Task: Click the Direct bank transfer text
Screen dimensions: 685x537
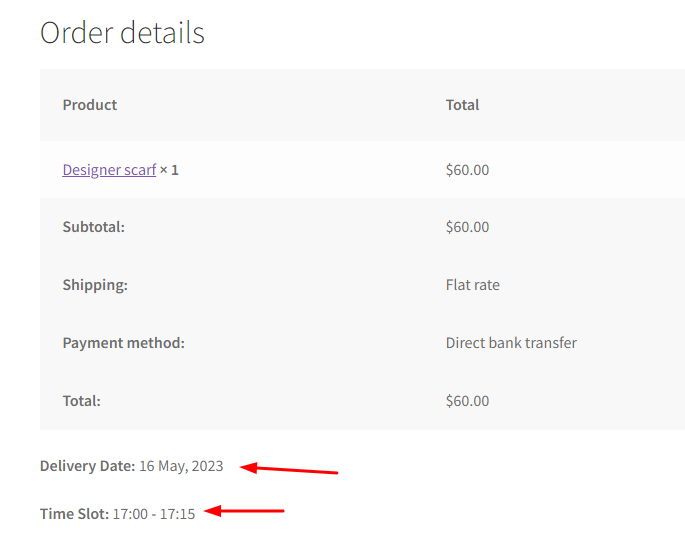Action: click(511, 343)
